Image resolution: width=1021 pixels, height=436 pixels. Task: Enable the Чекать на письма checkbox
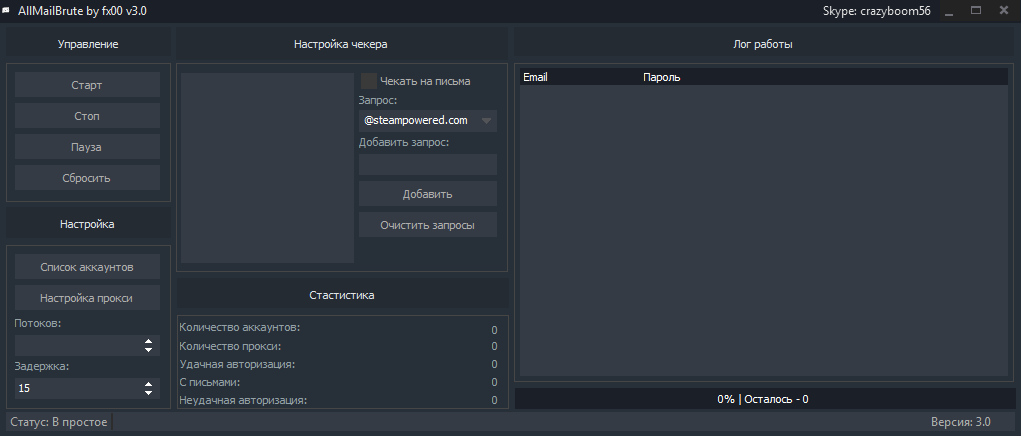pyautogui.click(x=369, y=81)
